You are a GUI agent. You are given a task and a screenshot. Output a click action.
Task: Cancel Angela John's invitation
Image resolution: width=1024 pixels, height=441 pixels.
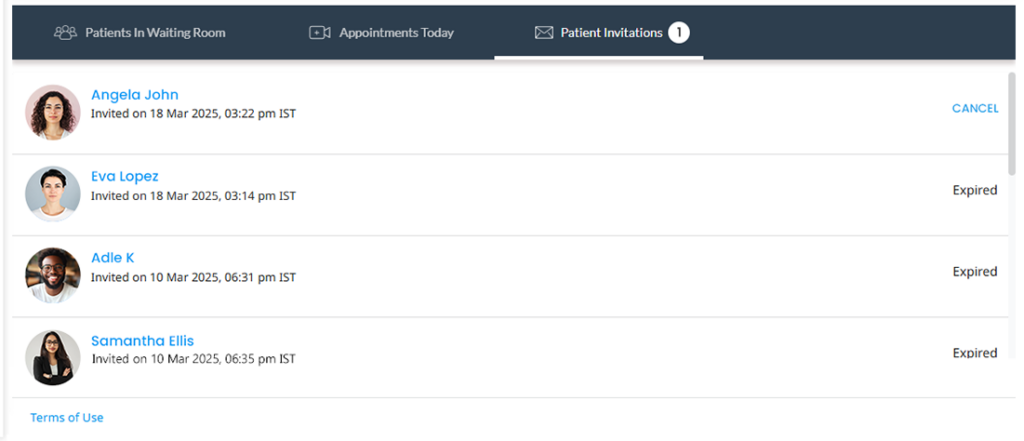click(x=975, y=108)
